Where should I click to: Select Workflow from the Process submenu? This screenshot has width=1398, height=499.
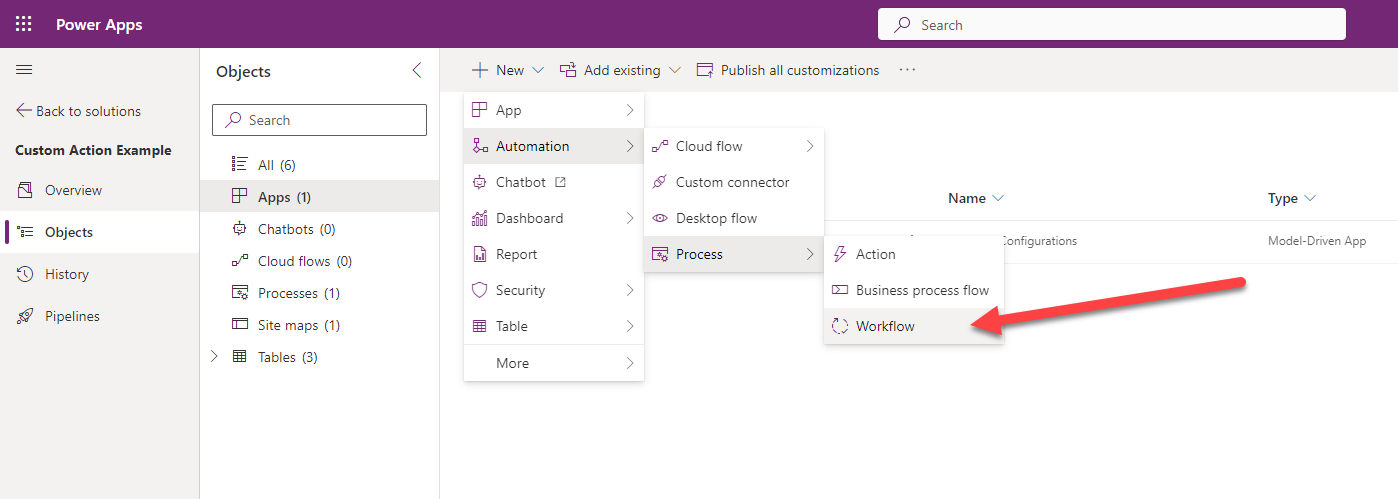pos(885,326)
